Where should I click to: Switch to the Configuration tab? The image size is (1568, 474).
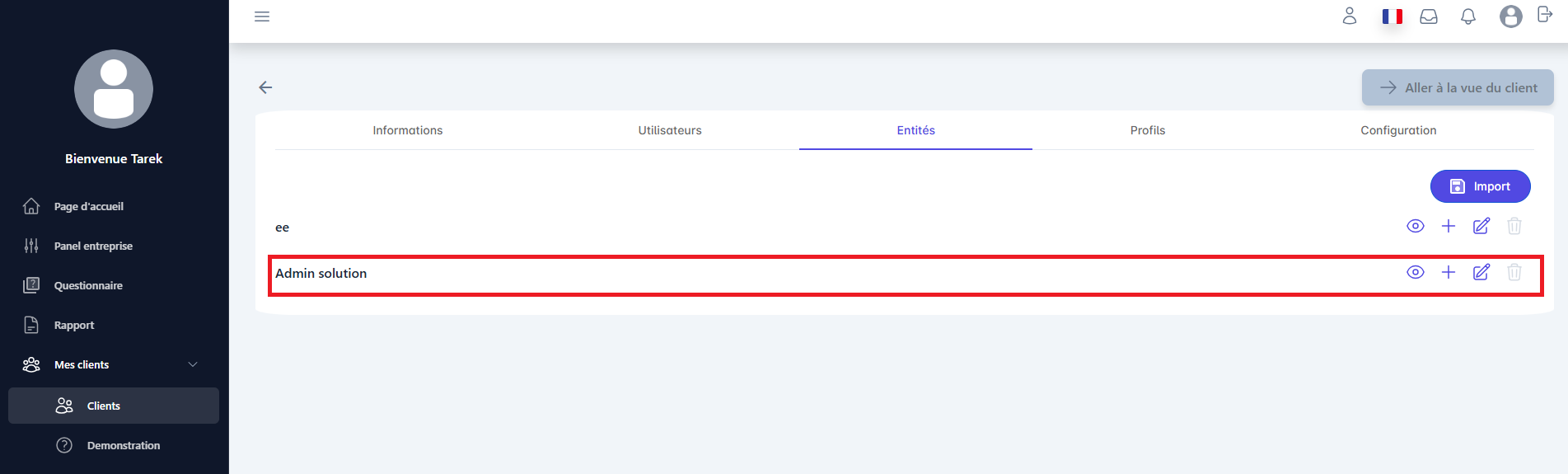point(1397,130)
